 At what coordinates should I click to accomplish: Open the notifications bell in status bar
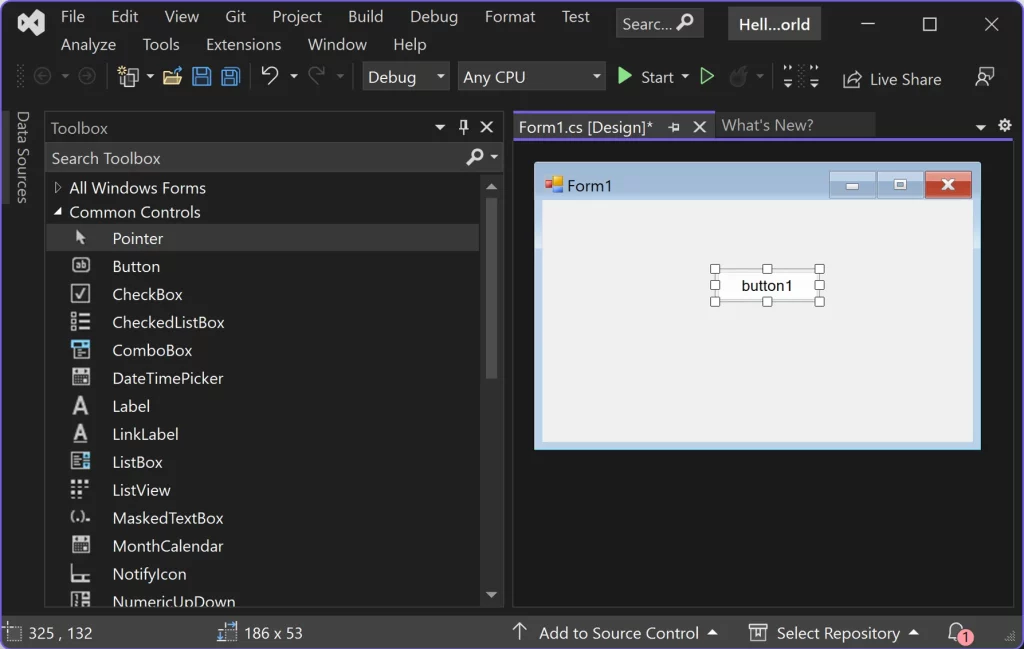(957, 632)
